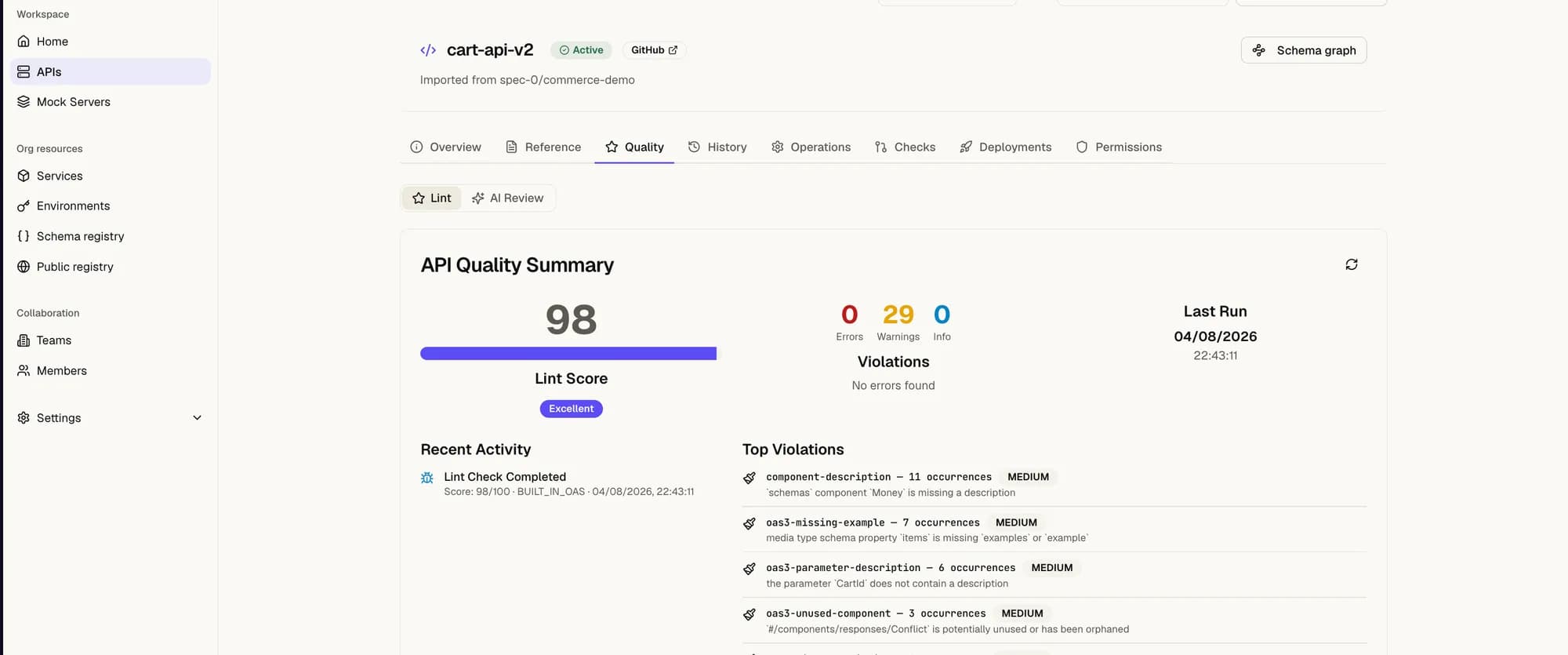1568x655 pixels.
Task: Refresh the API Quality Summary
Action: [1352, 264]
